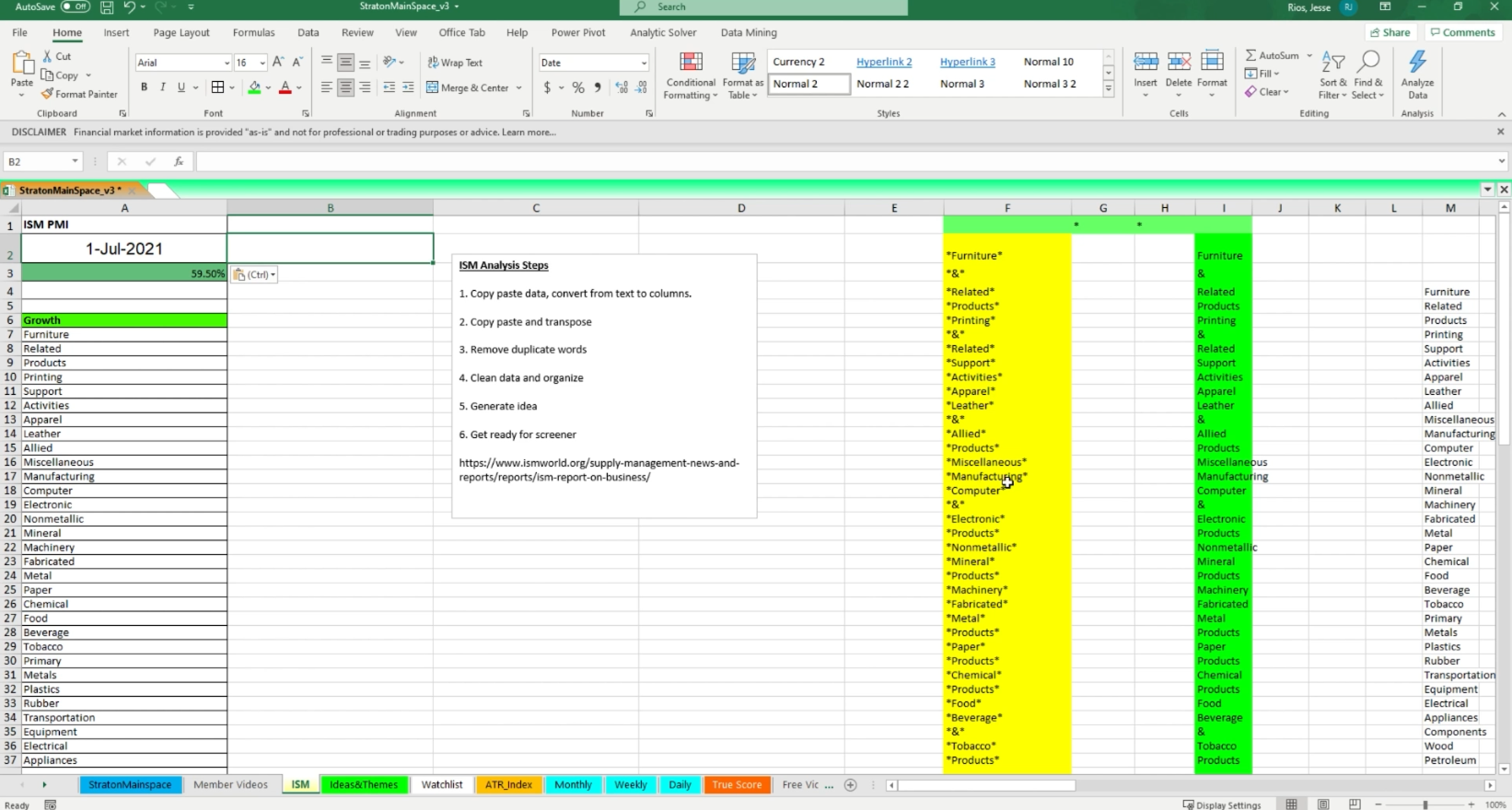Viewport: 1512px width, 810px height.
Task: Click the Format Painter brush icon
Action: pos(47,94)
